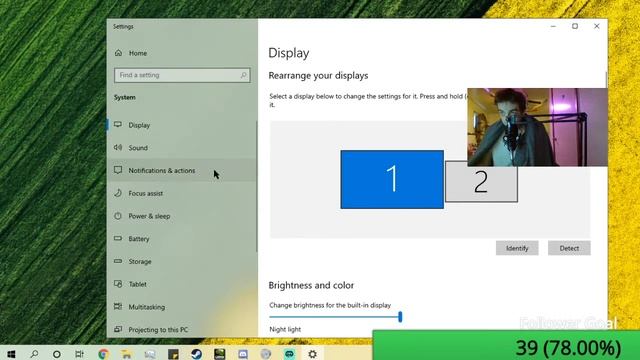The image size is (640, 360).
Task: Go to Storage settings
Action: click(182, 261)
